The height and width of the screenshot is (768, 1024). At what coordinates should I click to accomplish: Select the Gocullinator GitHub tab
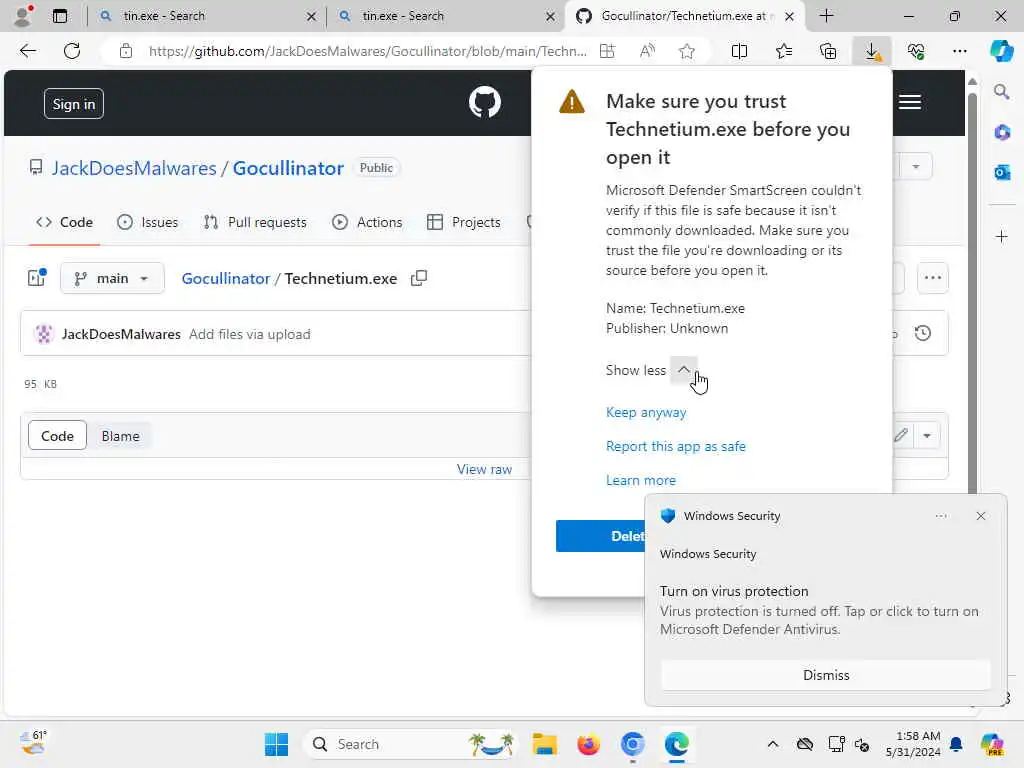682,16
